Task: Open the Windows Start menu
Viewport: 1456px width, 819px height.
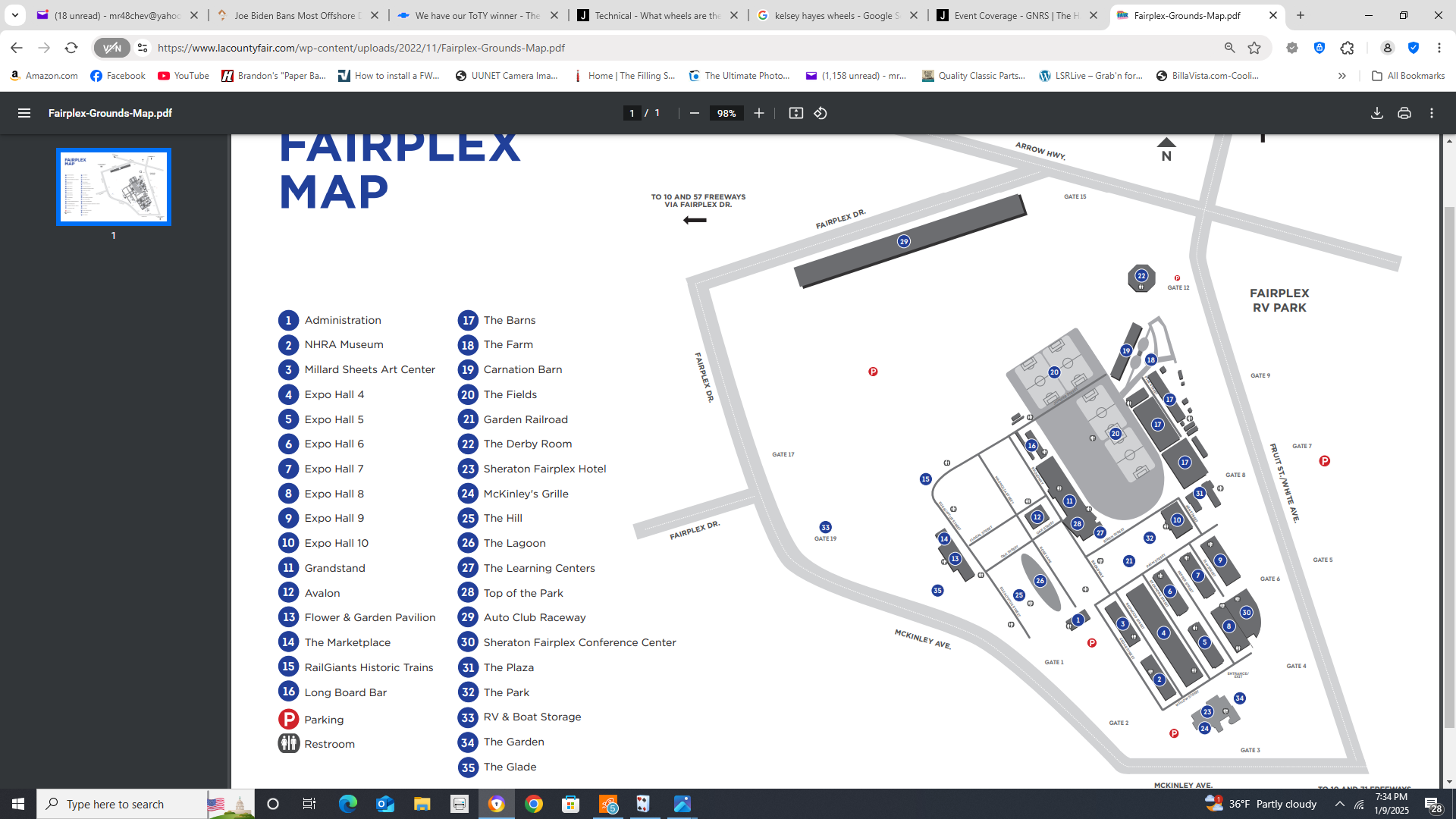Action: 18,804
